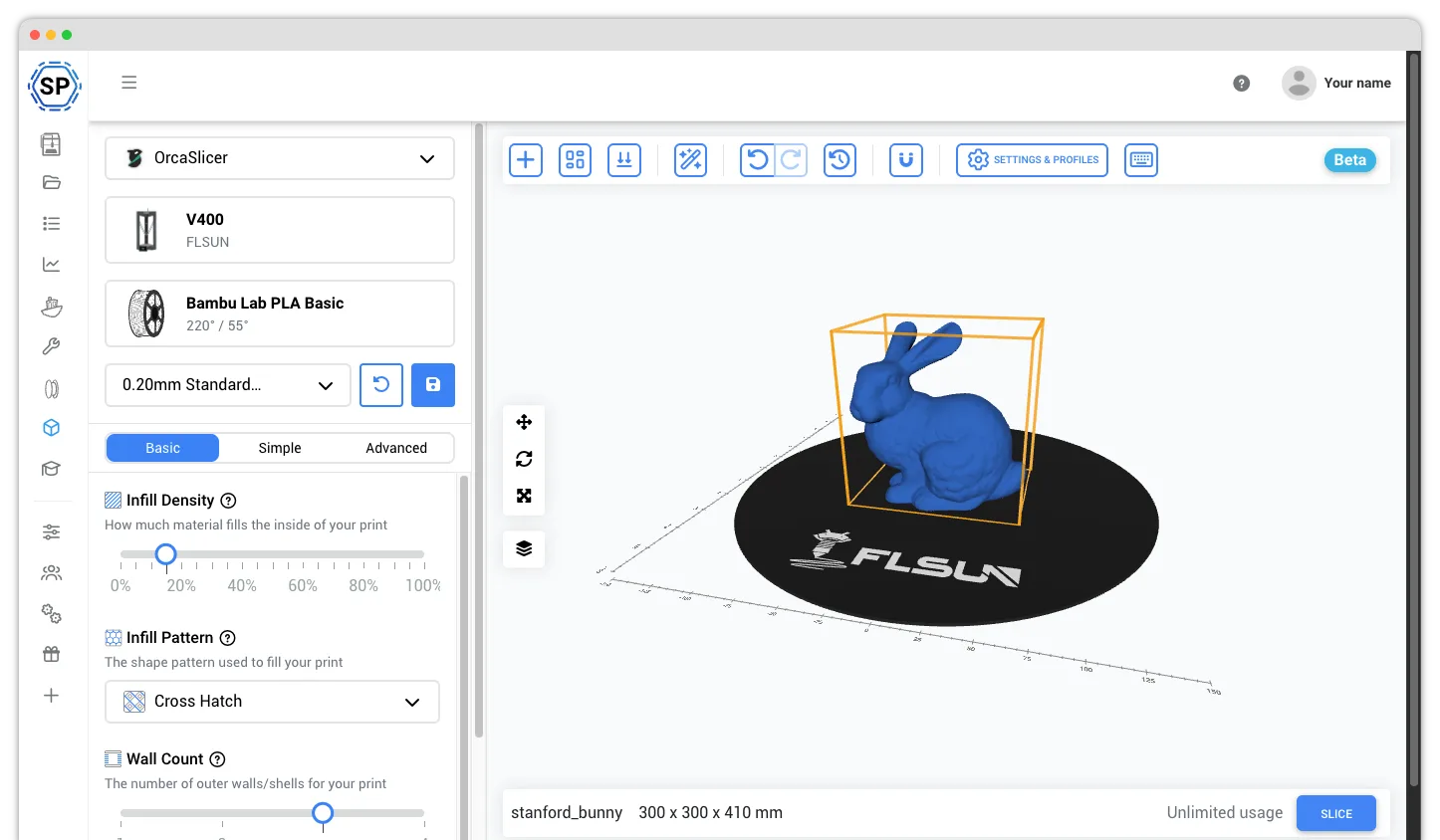Open the double gears icon in sidebar
The width and height of the screenshot is (1440, 840).
pos(52,613)
